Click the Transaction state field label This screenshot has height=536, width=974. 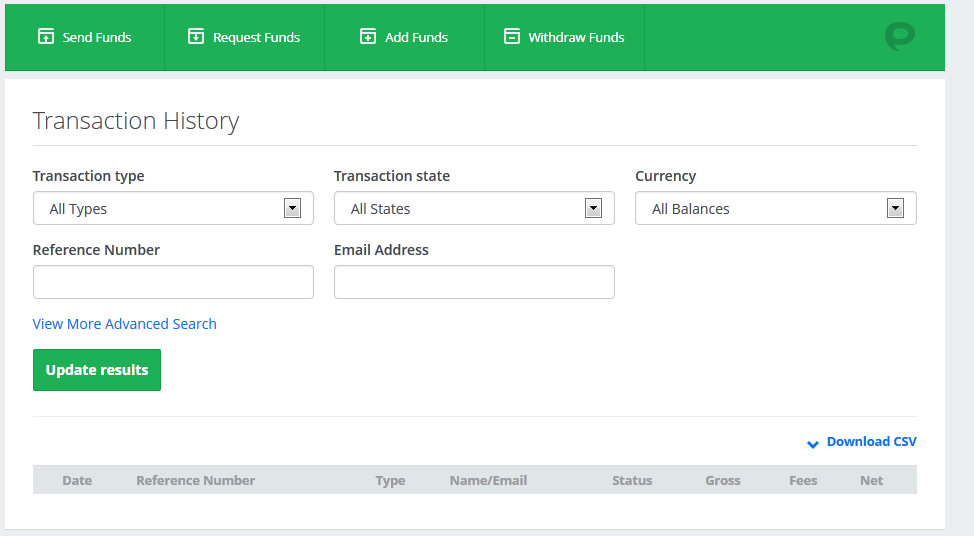click(x=392, y=176)
